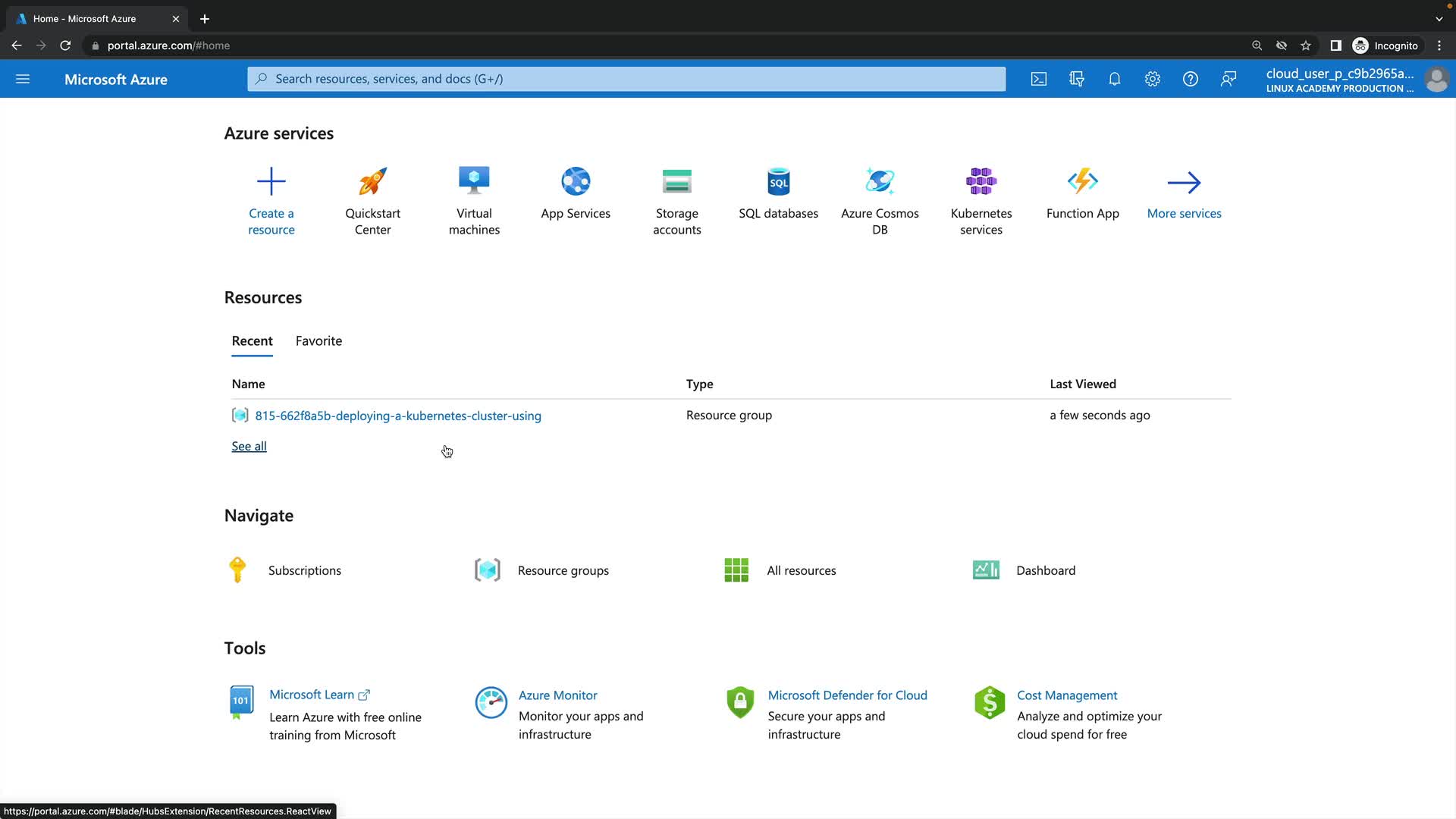Screen dimensions: 1456x819
Task: Open the Feedback icon in header
Action: coord(1228,79)
